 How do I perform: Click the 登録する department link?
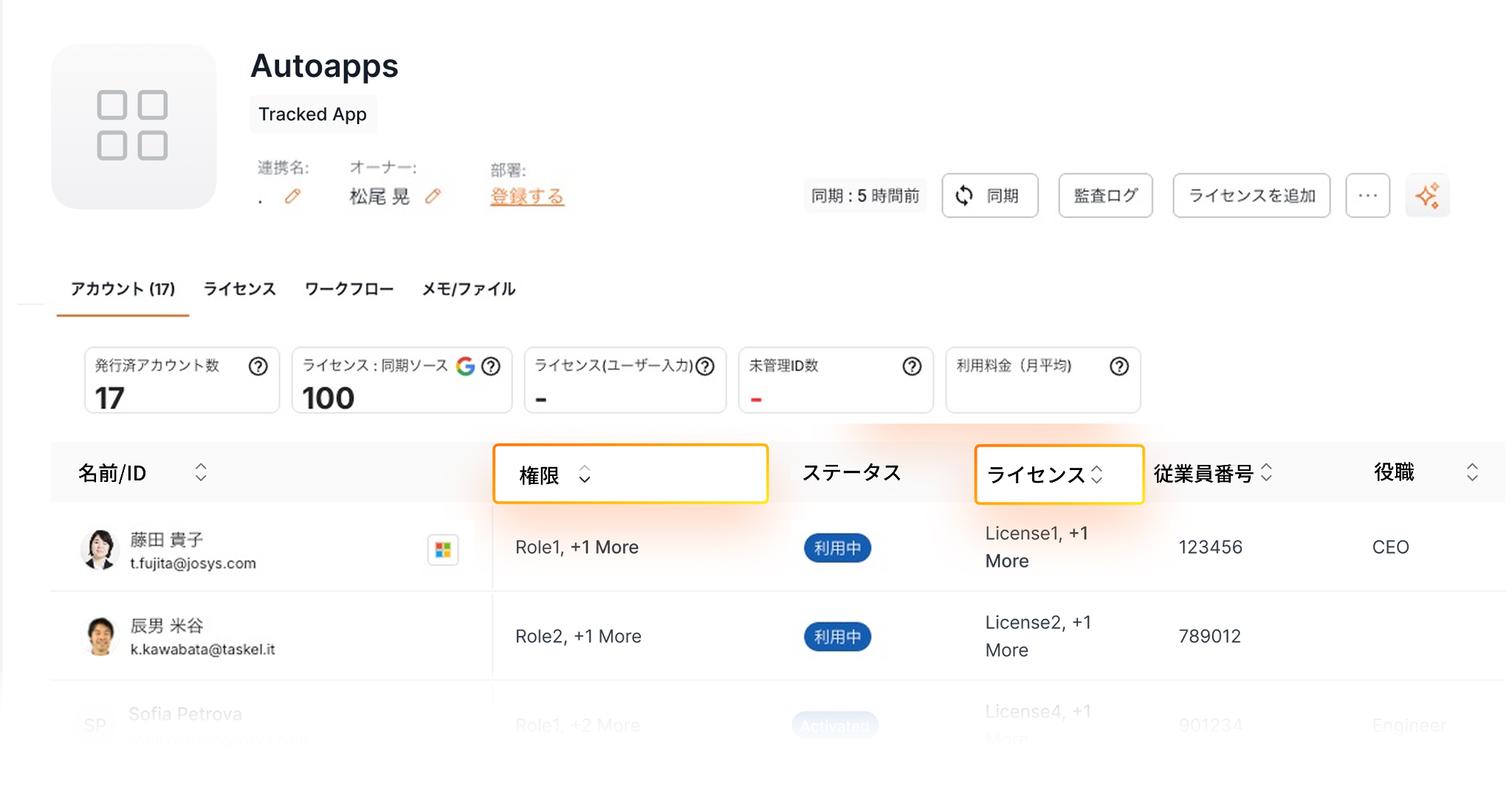click(x=527, y=196)
